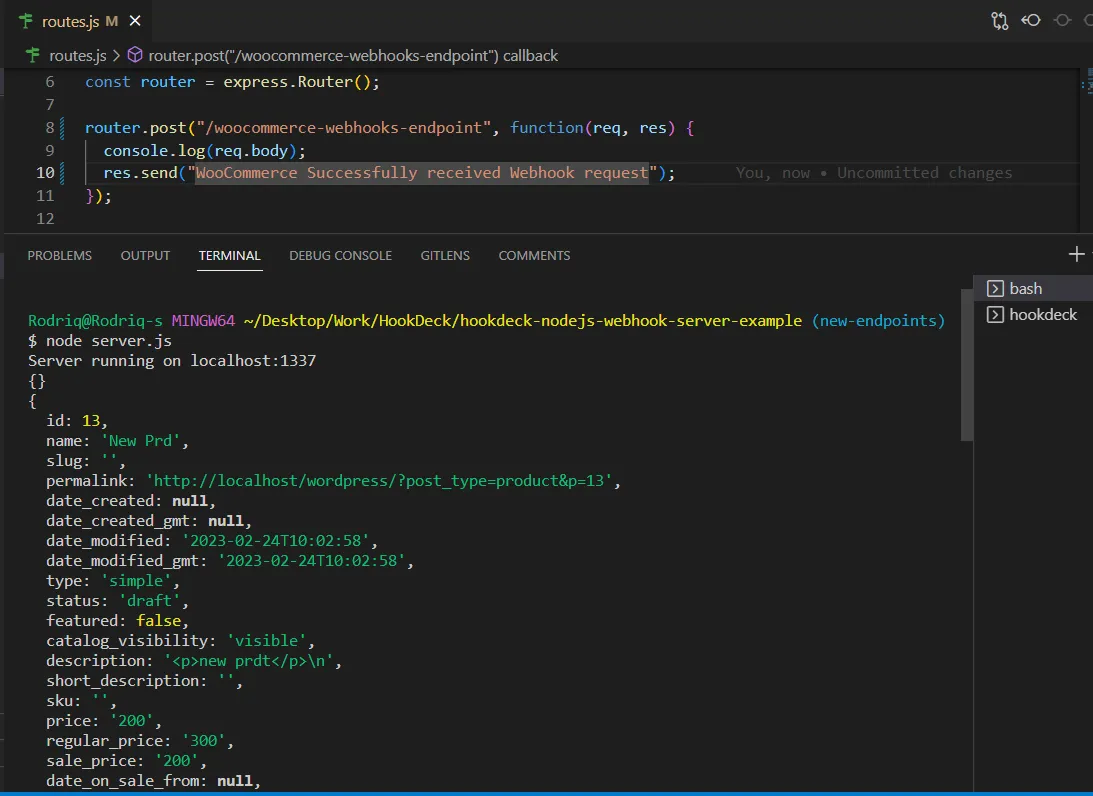Click the hookdeck terminal icon

[x=995, y=314]
